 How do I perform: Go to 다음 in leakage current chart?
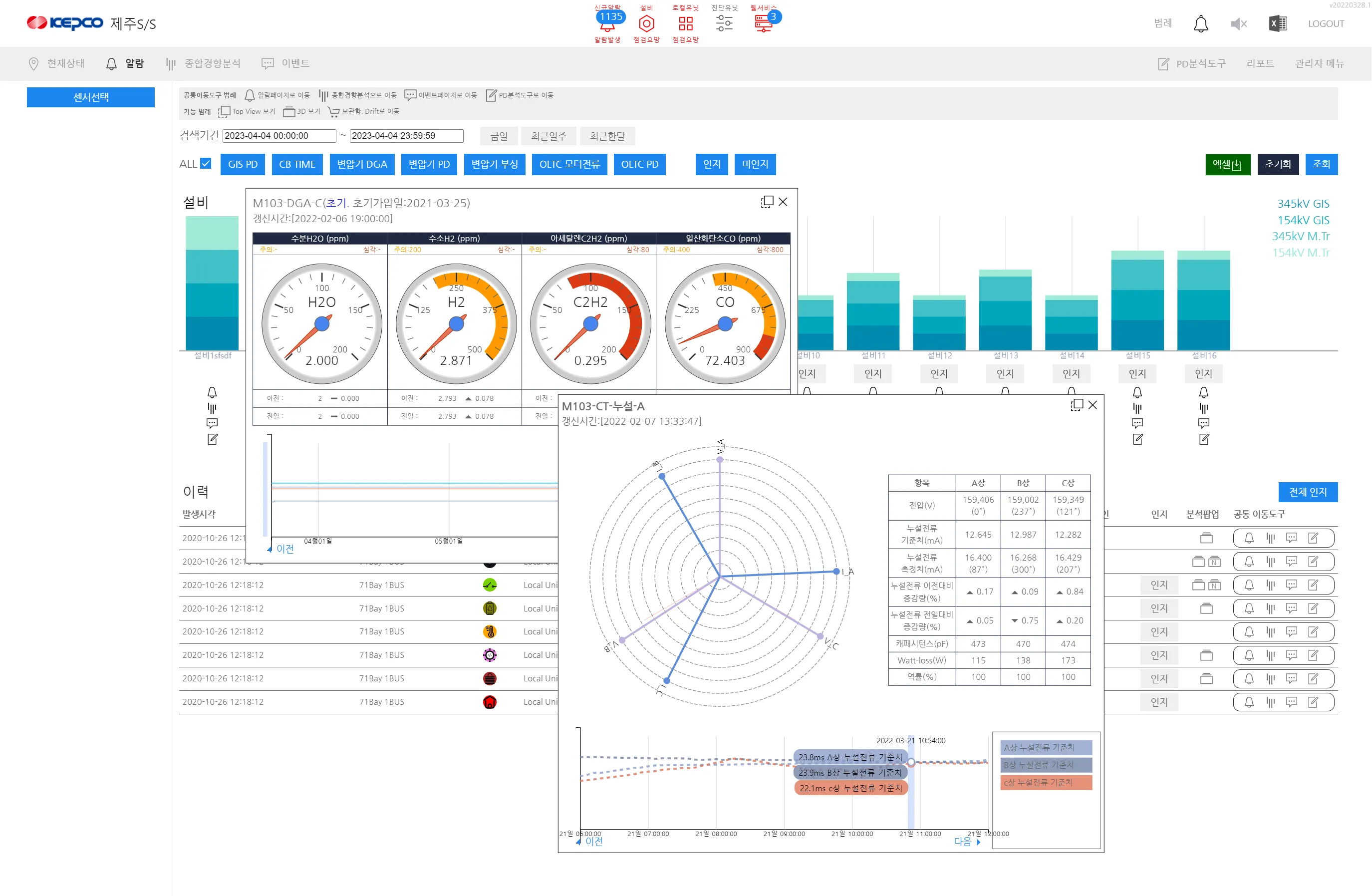pyautogui.click(x=967, y=842)
